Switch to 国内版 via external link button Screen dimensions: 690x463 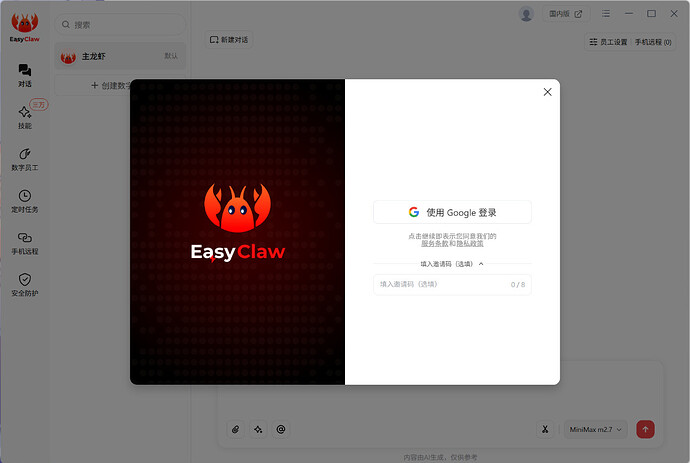(565, 14)
